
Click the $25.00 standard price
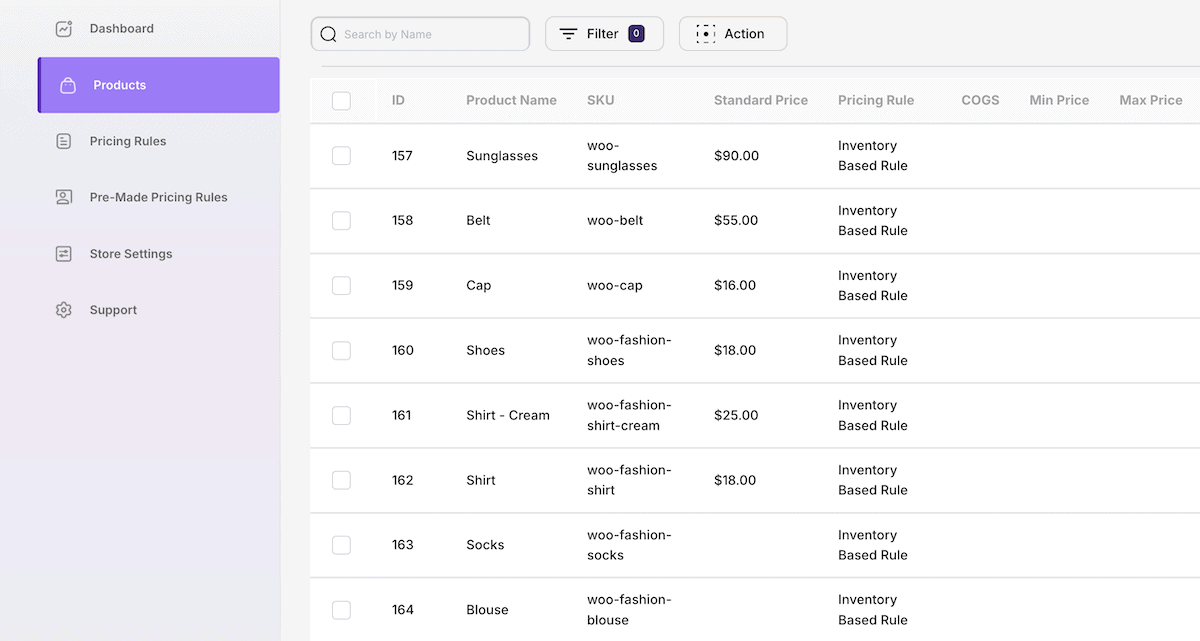[x=736, y=416]
